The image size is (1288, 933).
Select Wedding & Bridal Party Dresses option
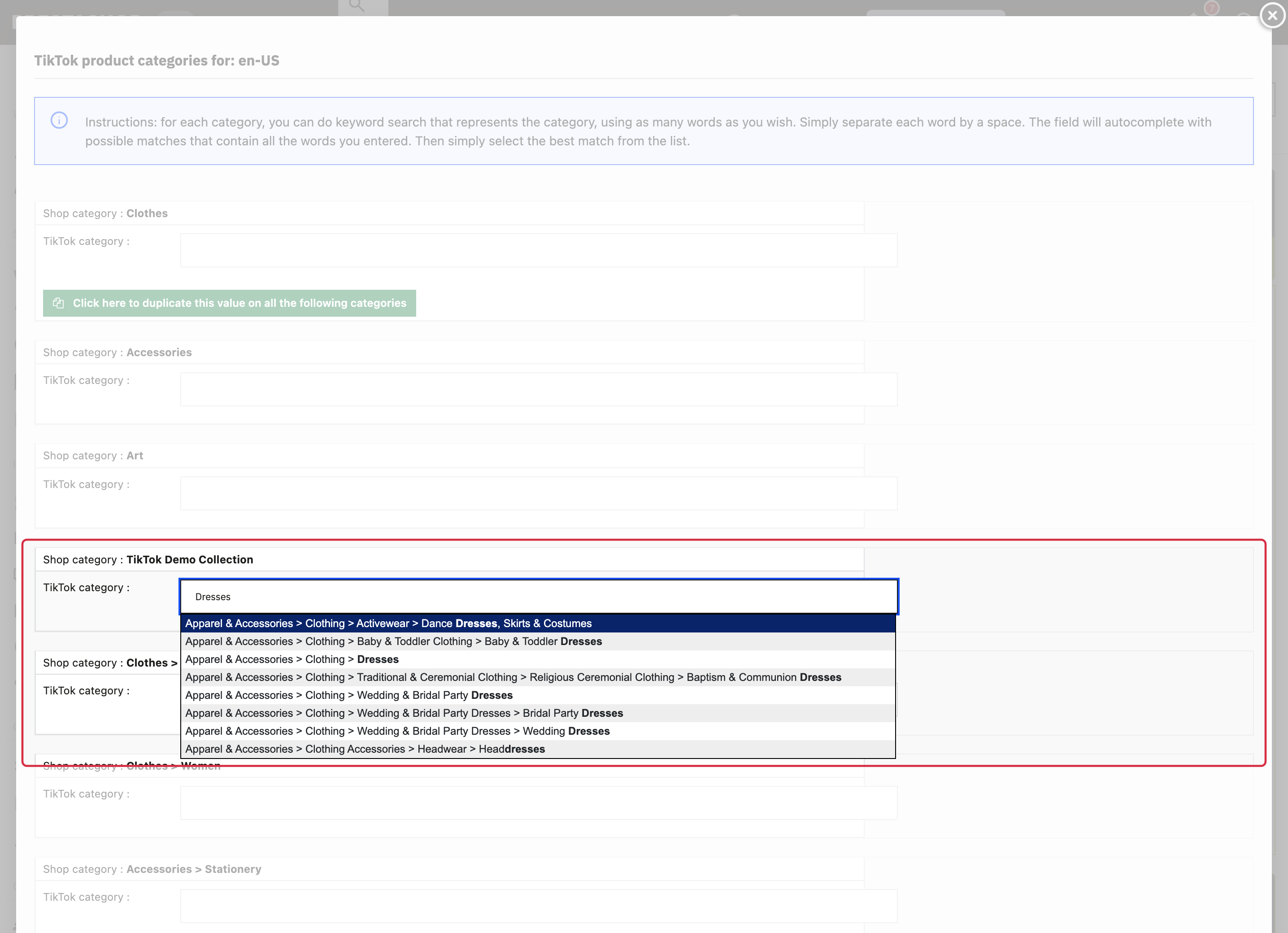(538, 695)
